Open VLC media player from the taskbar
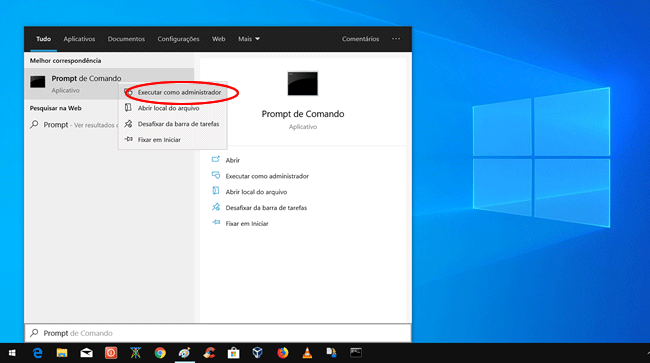650x363 pixels. pos(307,353)
